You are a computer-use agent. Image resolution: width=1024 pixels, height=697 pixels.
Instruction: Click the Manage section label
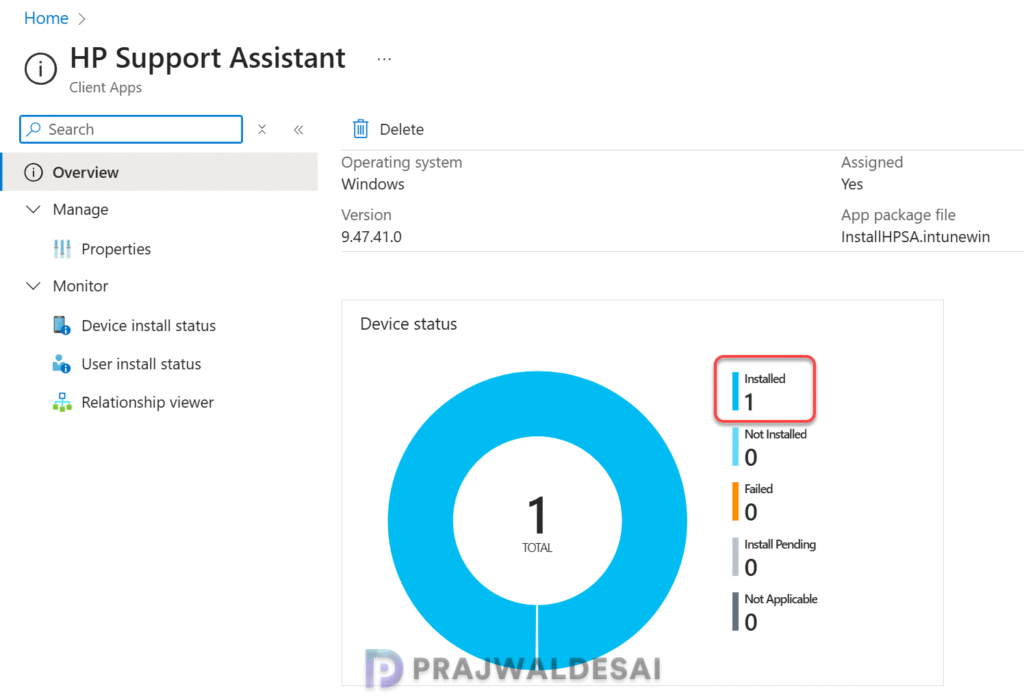[x=80, y=210]
